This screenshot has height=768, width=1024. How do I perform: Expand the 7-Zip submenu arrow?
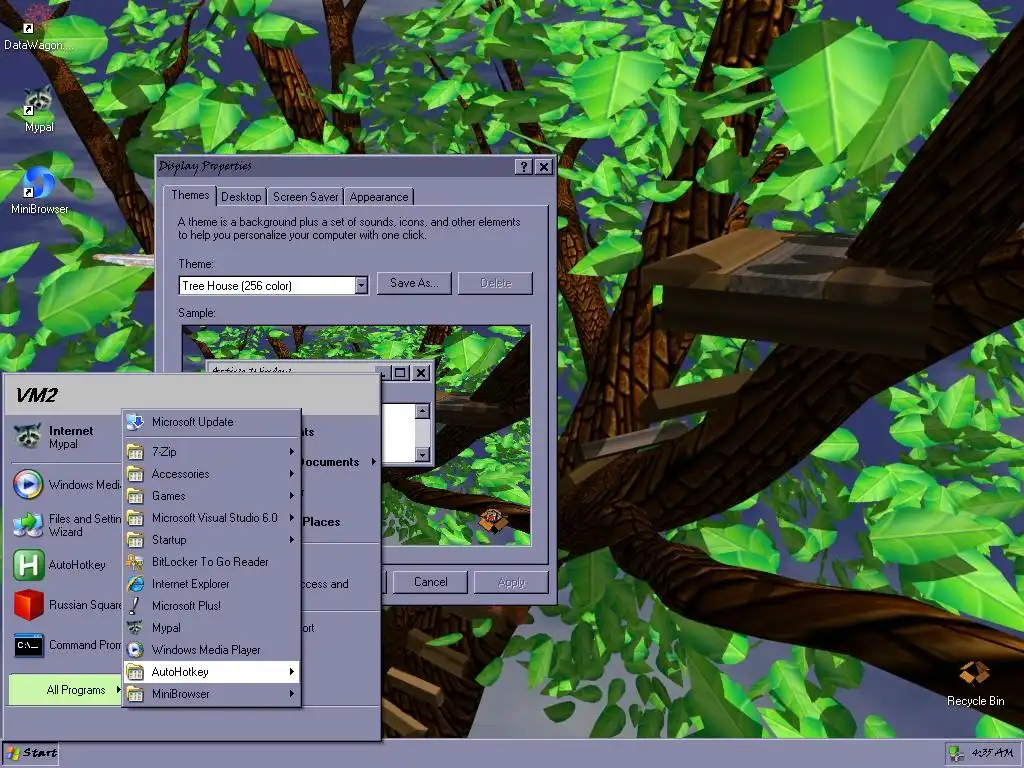[292, 452]
